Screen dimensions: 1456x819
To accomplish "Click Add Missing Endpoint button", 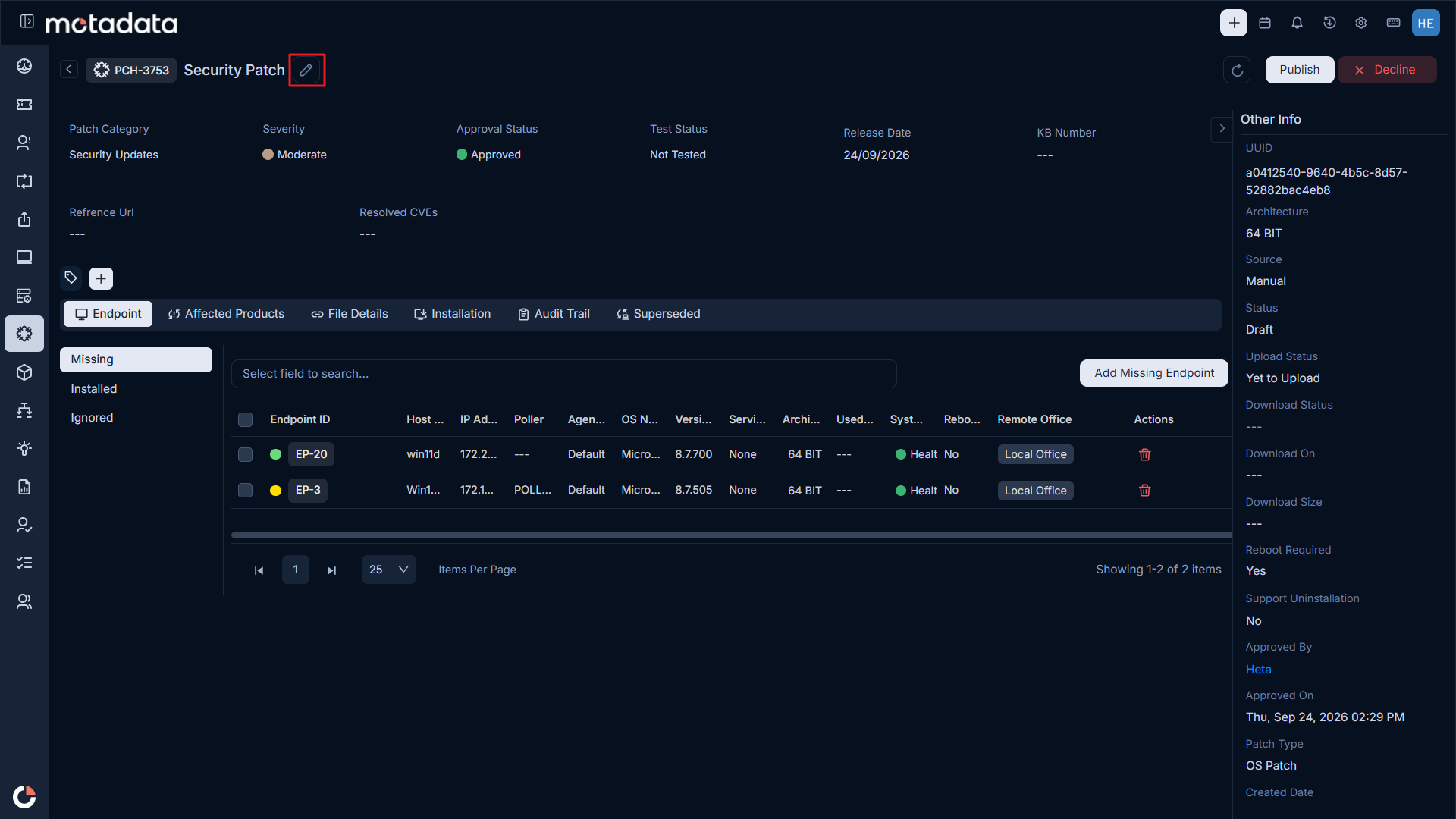I will pos(1154,373).
